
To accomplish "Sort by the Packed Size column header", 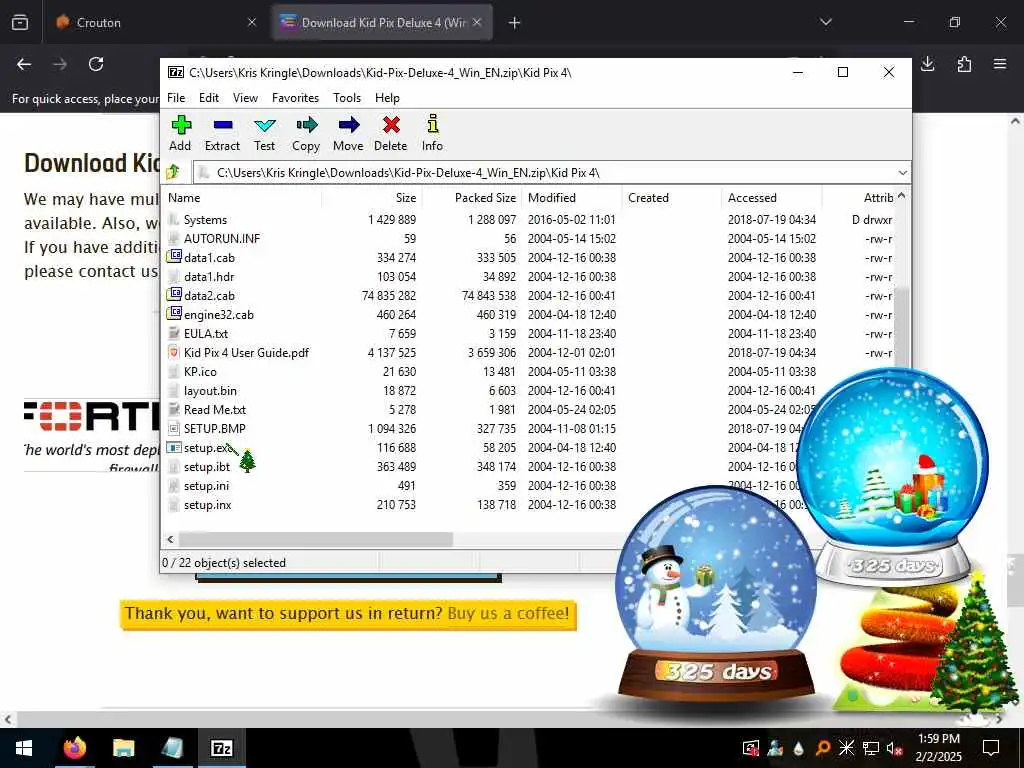I will coord(472,197).
